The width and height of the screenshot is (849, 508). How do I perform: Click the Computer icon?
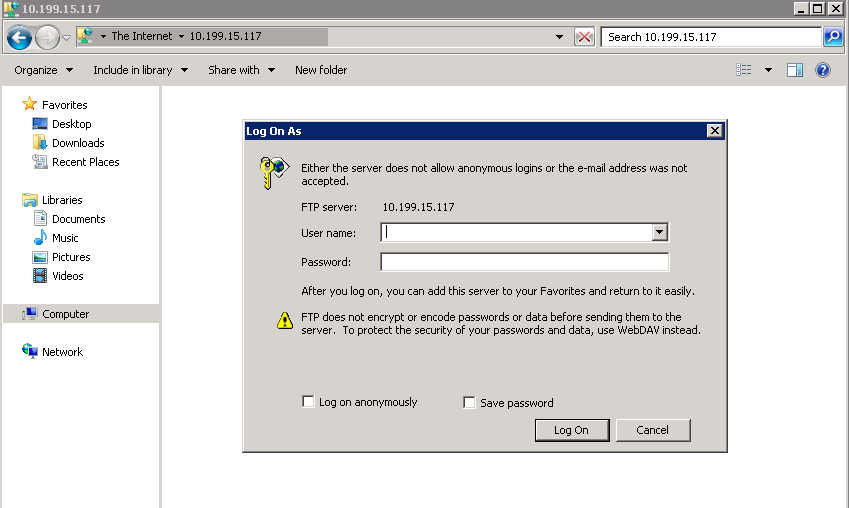[29, 314]
